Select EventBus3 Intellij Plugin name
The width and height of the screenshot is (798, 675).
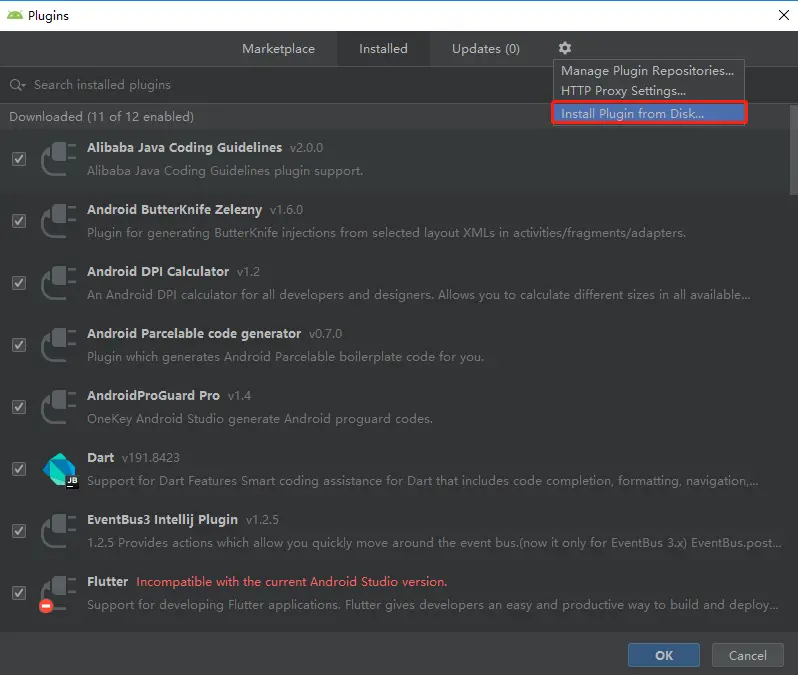point(162,520)
